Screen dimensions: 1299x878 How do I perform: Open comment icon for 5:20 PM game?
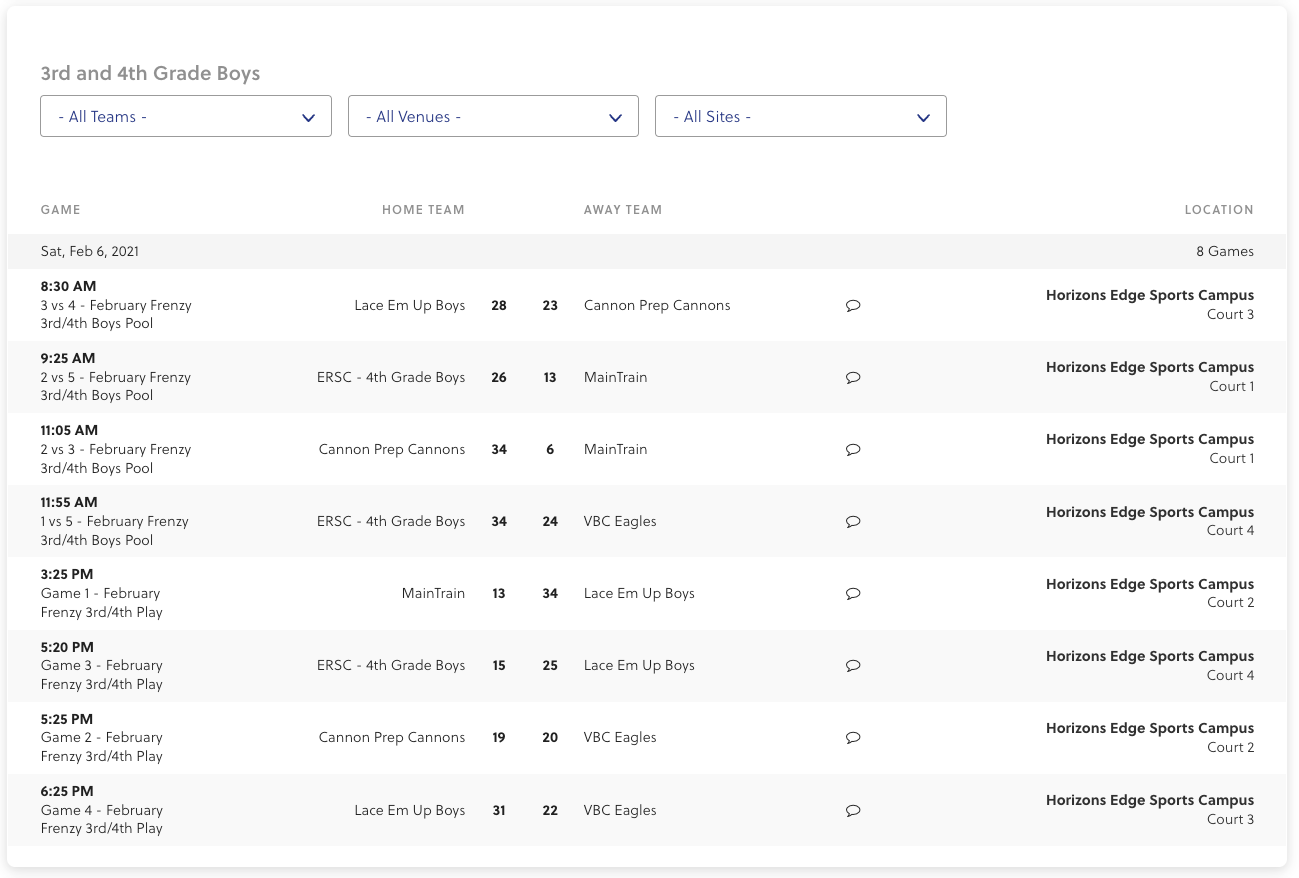point(853,666)
